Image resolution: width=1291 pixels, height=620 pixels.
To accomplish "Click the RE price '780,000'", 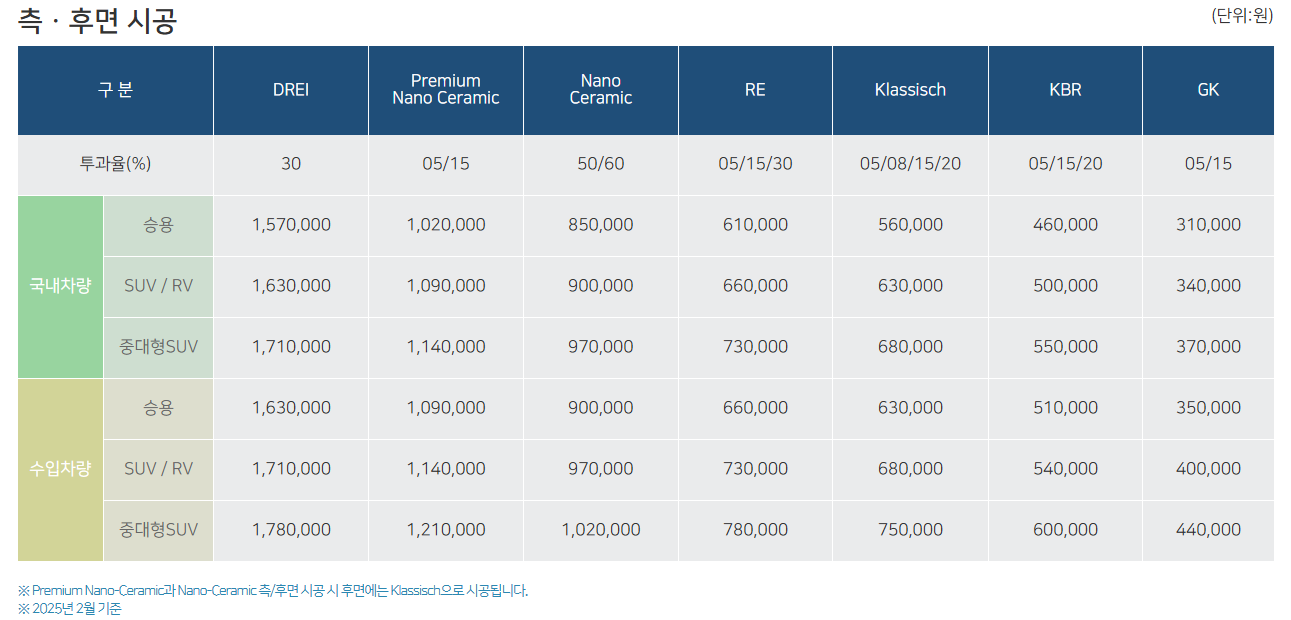I will pyautogui.click(x=755, y=530).
